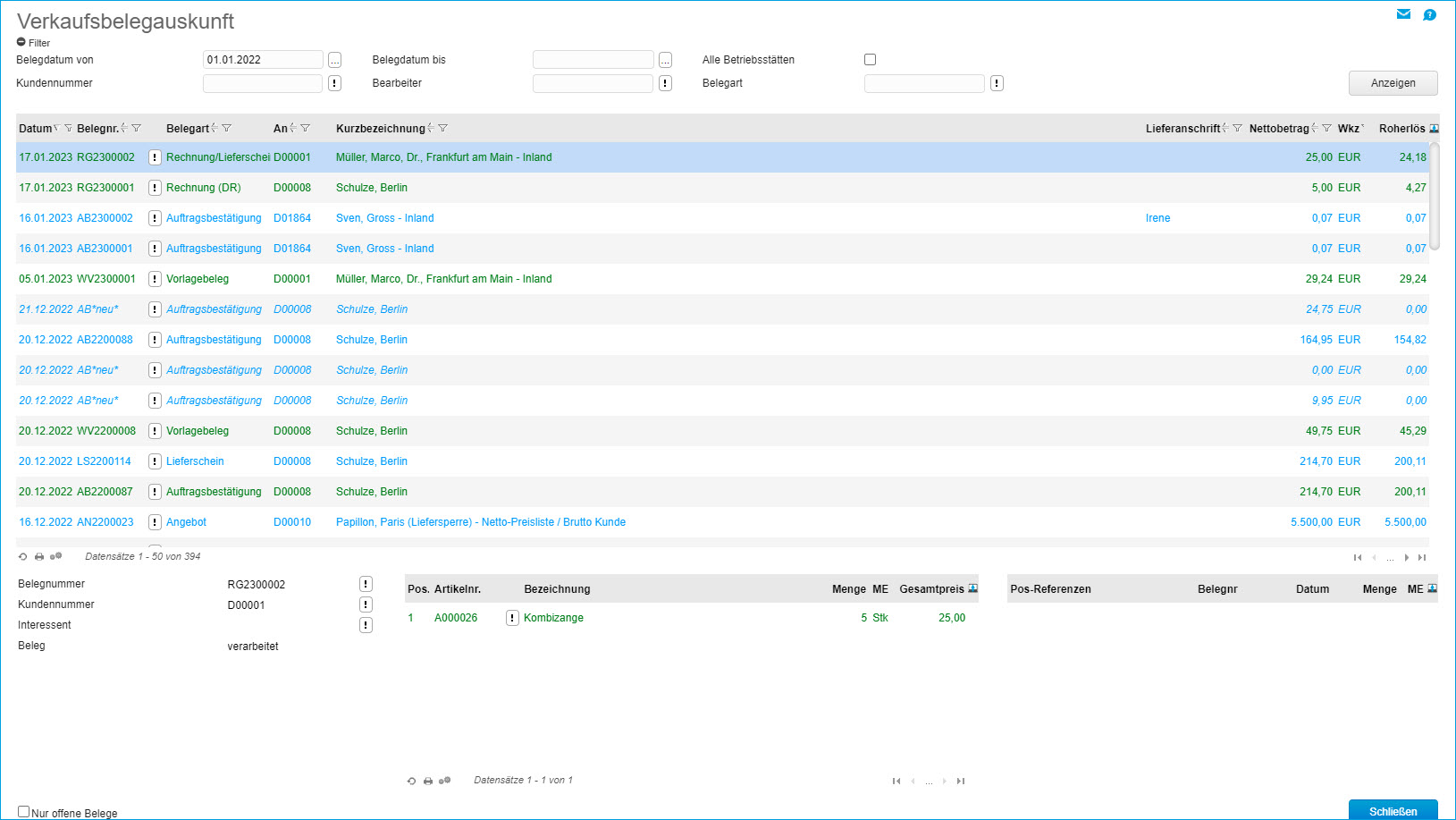
Task: Click the filter funnel icon for Nettobetrag
Action: click(x=1326, y=129)
